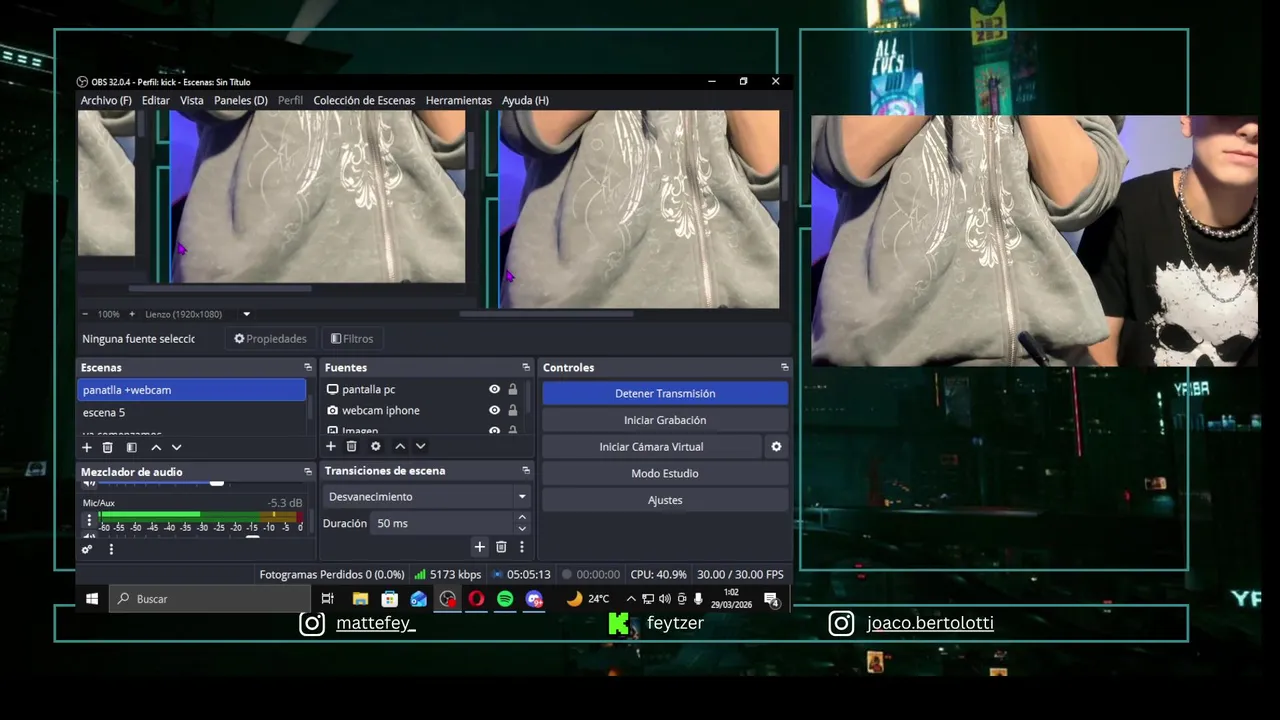Select the pantalla +webcam scene
Viewport: 1280px width, 720px height.
click(192, 389)
